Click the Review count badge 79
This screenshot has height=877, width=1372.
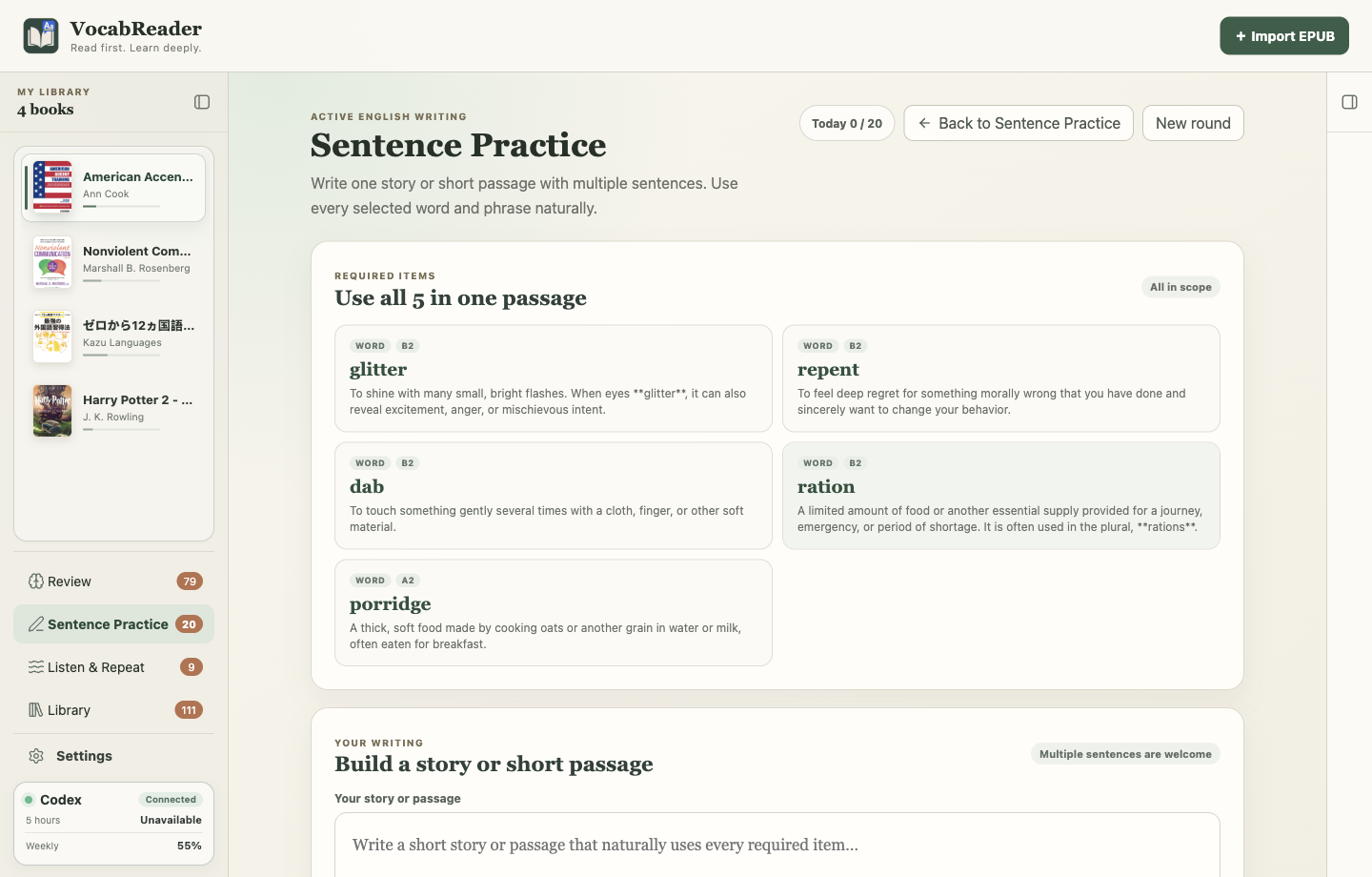coord(190,581)
